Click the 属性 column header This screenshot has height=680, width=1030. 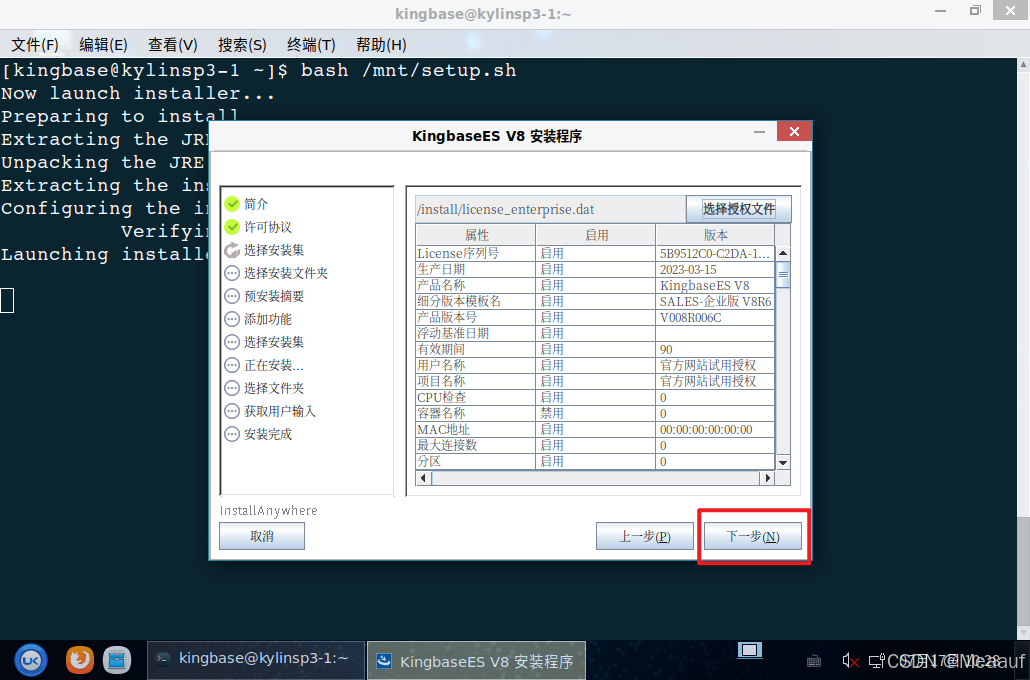(x=476, y=235)
